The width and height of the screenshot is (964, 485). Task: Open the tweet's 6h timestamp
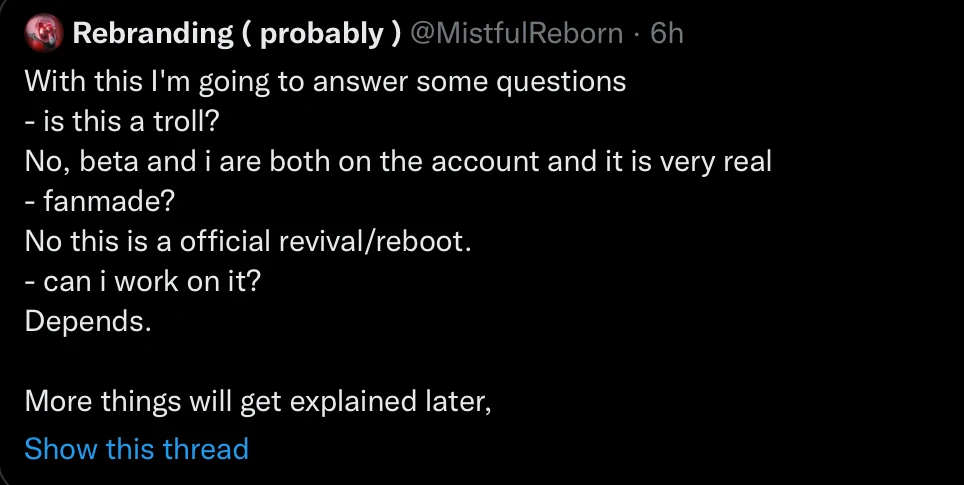pyautogui.click(x=667, y=35)
